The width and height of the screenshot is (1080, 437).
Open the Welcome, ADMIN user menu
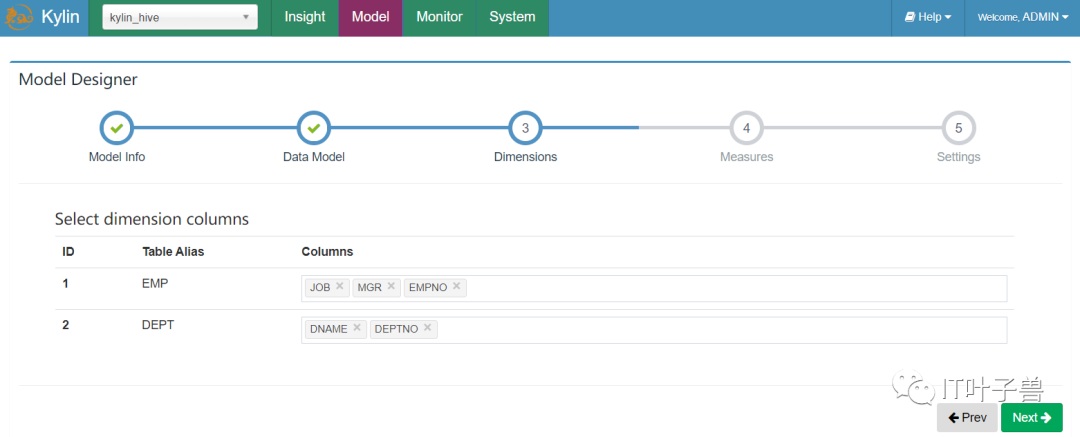coord(1022,17)
